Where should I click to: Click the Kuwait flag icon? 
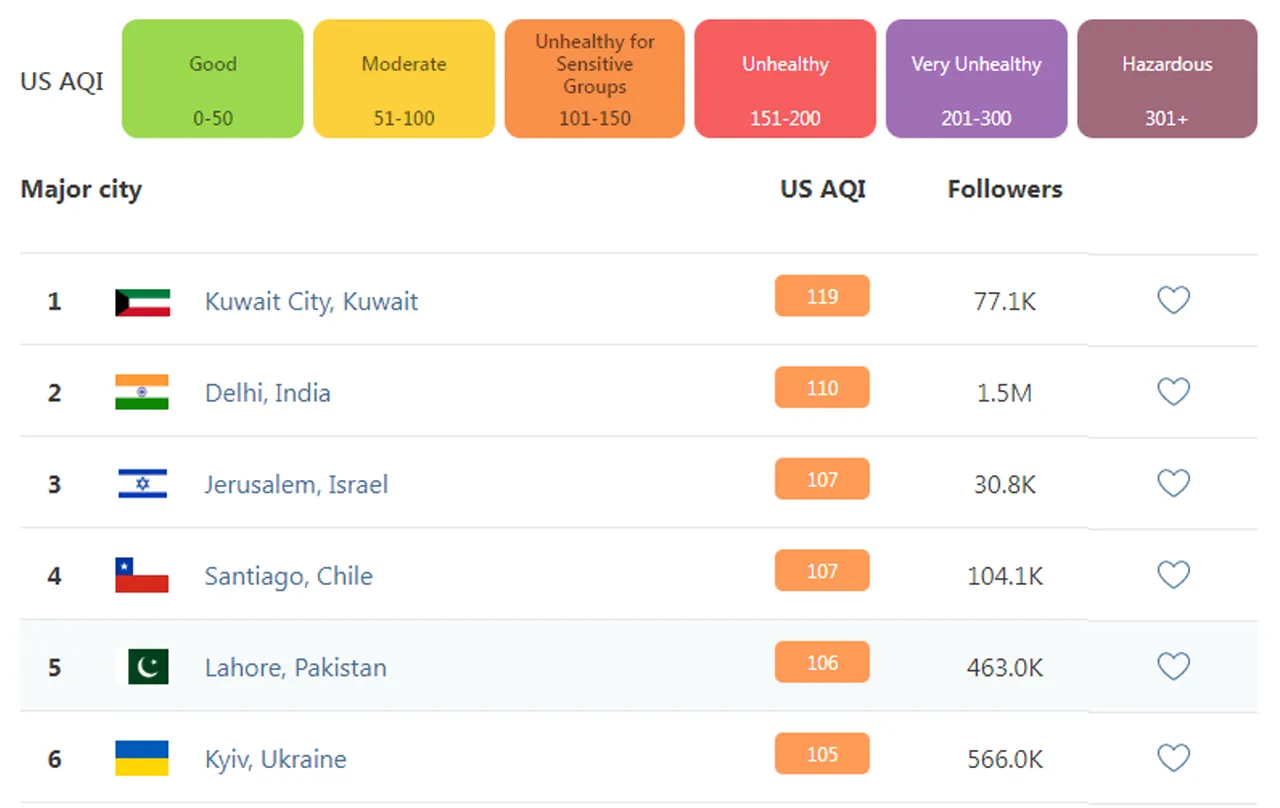[x=142, y=302]
